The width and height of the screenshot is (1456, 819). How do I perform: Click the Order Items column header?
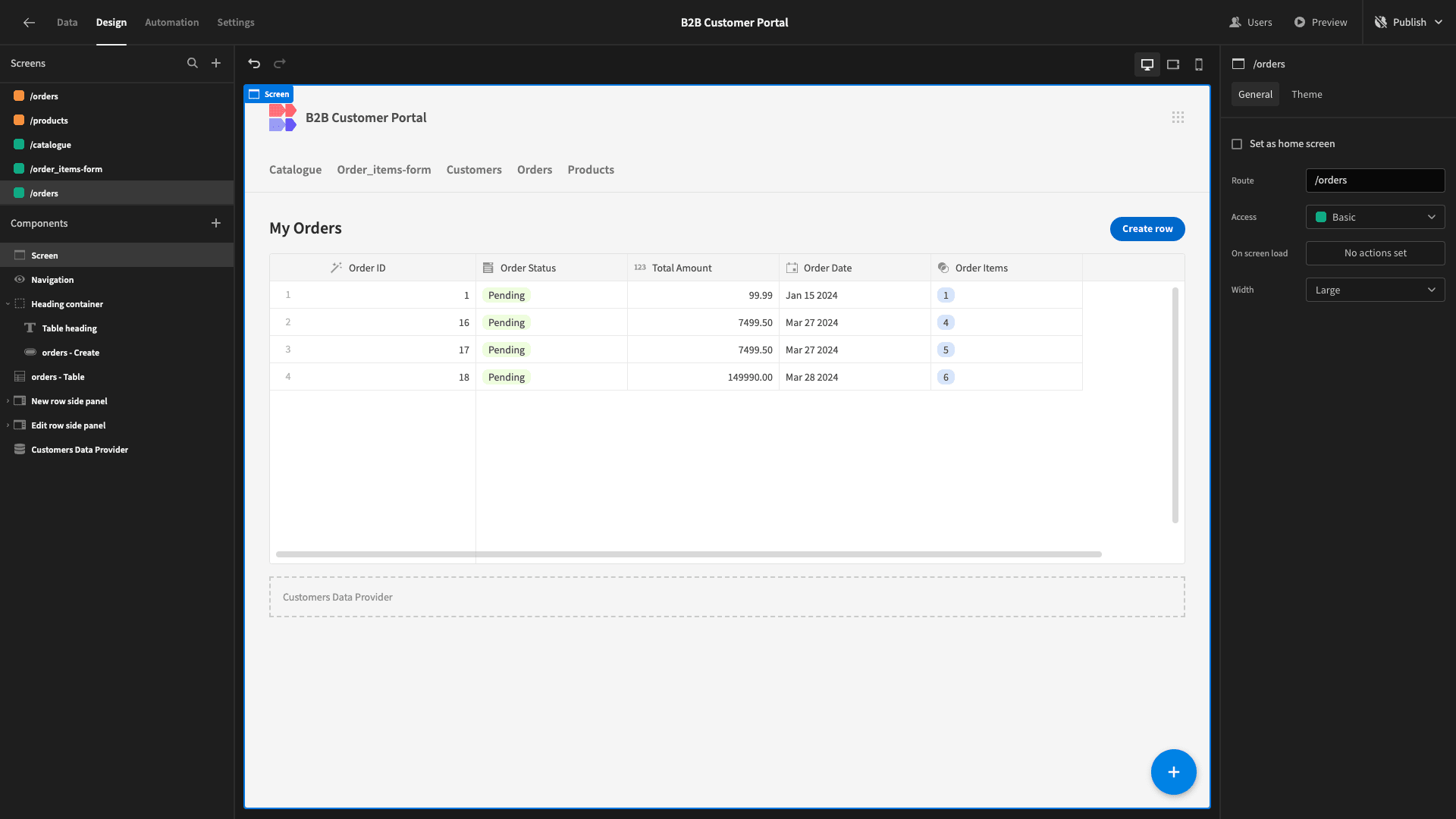1006,268
